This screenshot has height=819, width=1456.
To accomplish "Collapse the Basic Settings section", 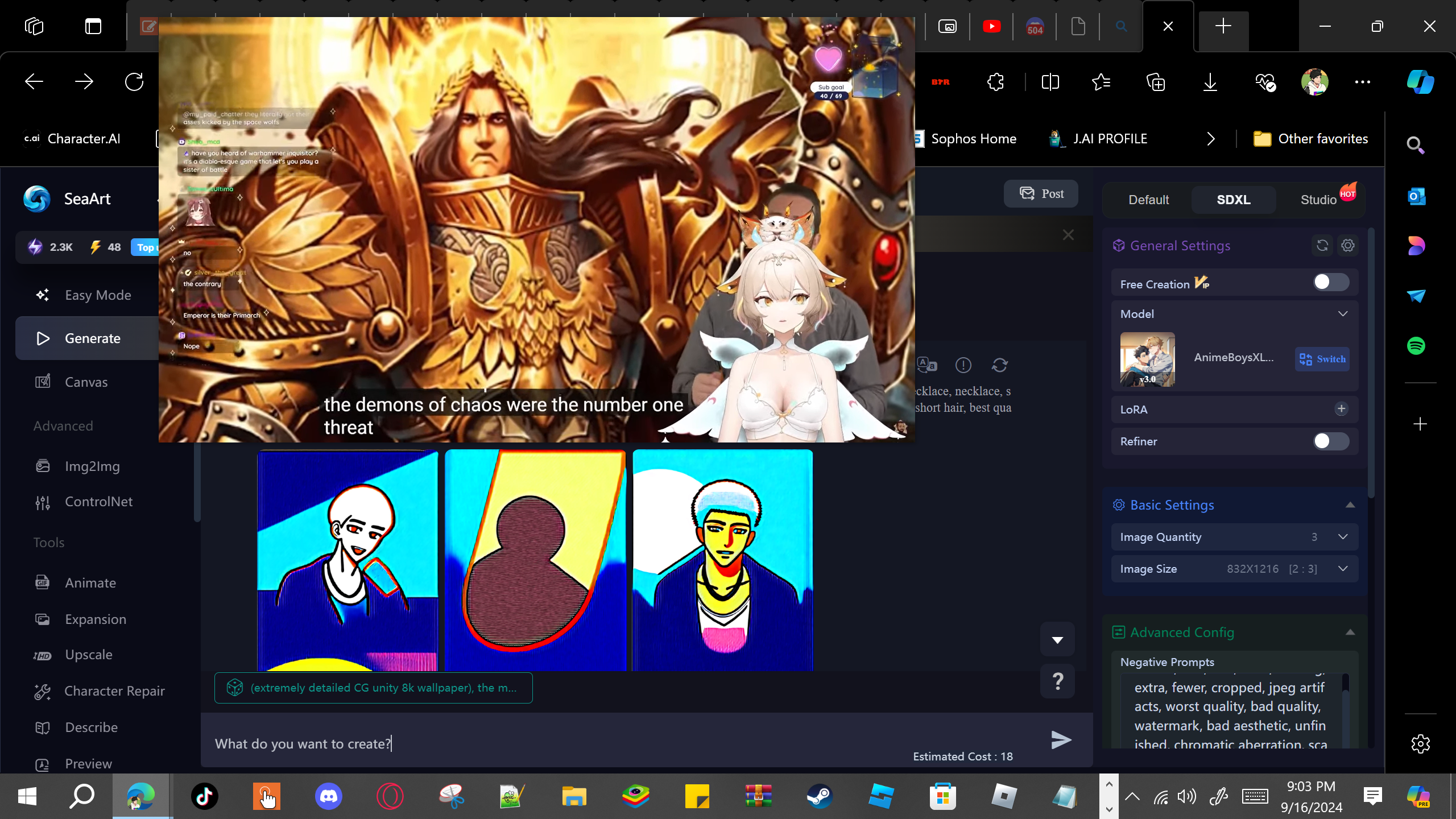I will click(x=1350, y=505).
